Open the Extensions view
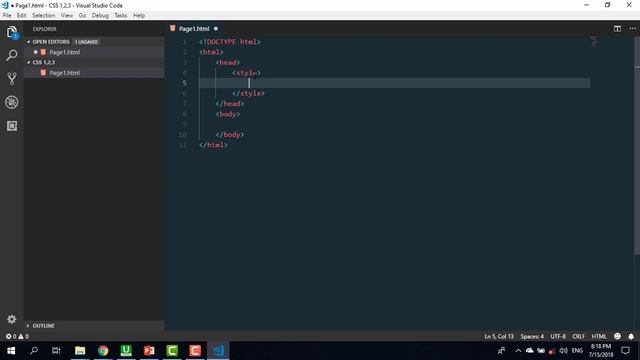The width and height of the screenshot is (640, 360). (x=12, y=126)
